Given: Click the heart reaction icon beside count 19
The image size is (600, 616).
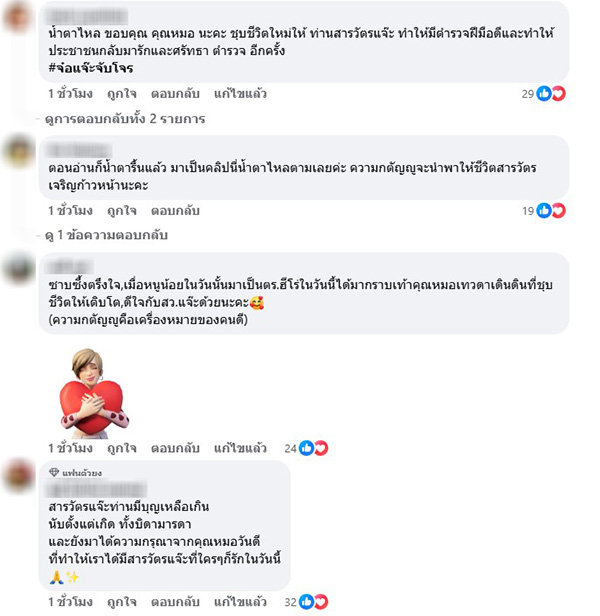Looking at the screenshot, I should coord(558,211).
